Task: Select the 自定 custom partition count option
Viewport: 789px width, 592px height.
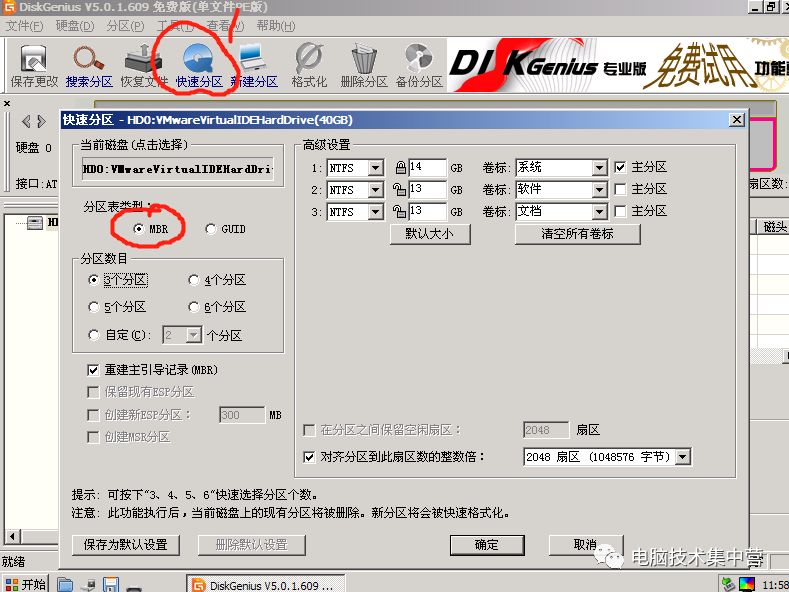Action: click(x=119, y=335)
